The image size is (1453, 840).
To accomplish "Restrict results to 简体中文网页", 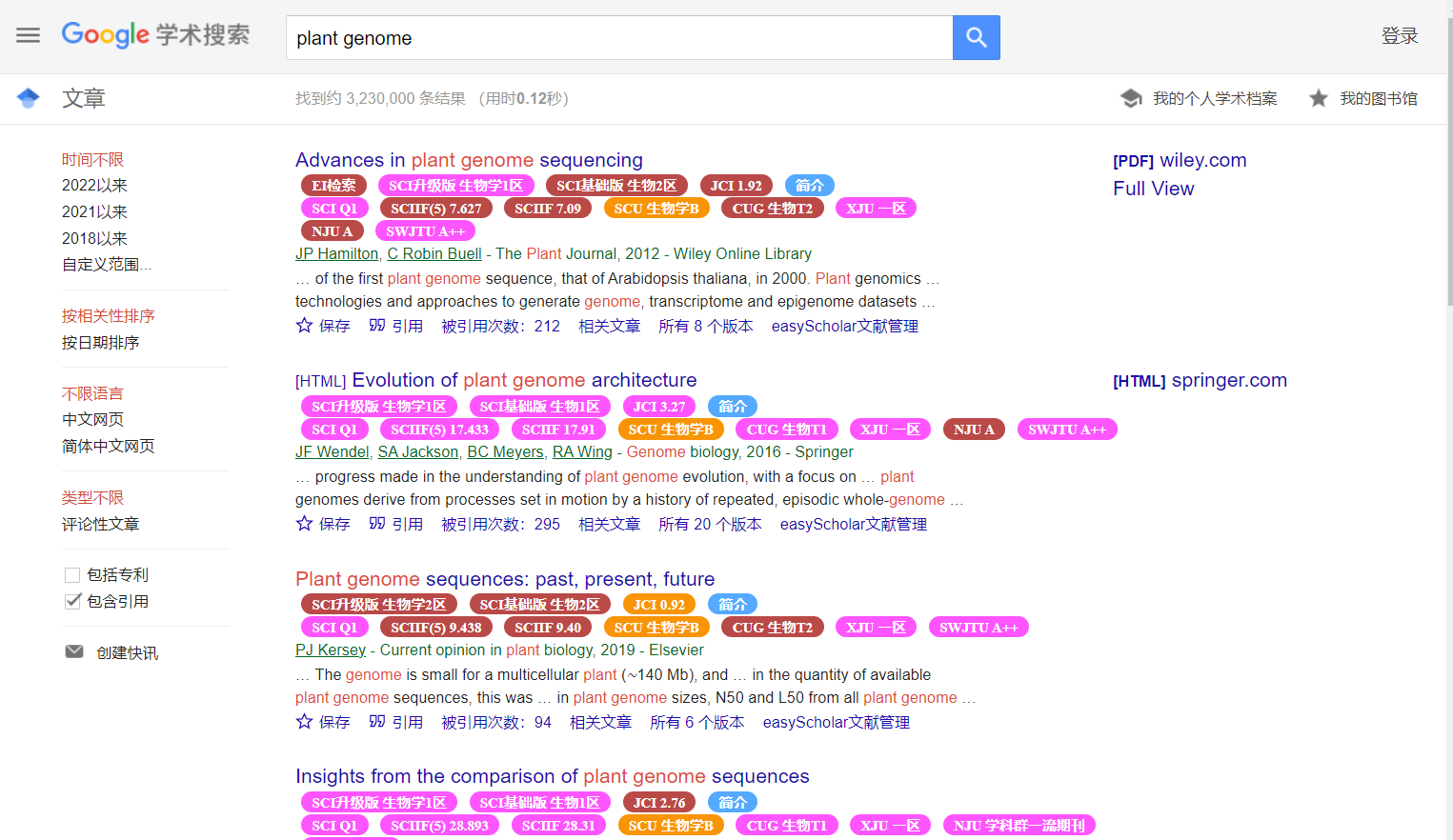I will pyautogui.click(x=109, y=446).
